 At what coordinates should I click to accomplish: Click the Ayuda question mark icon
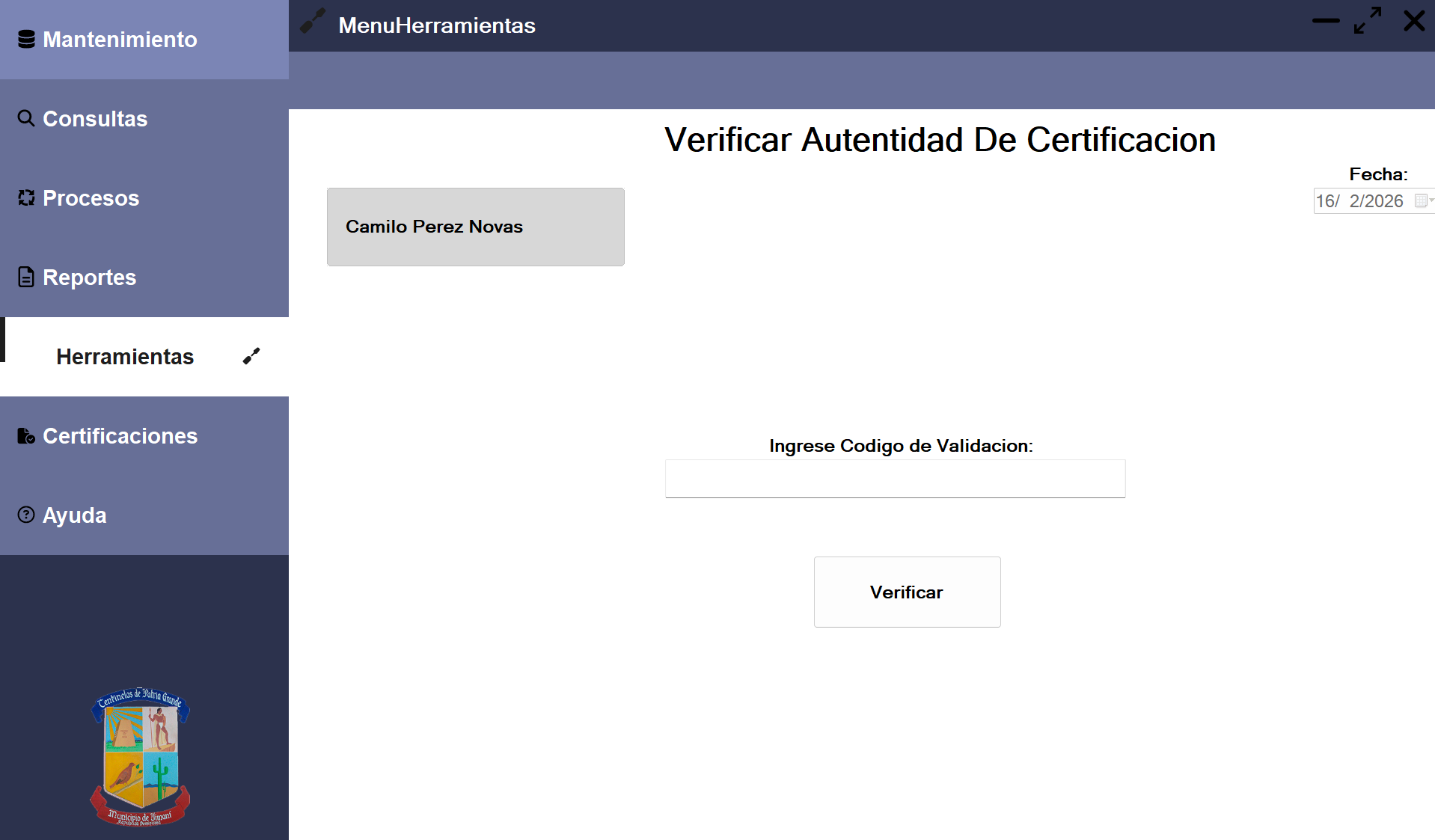coord(26,515)
